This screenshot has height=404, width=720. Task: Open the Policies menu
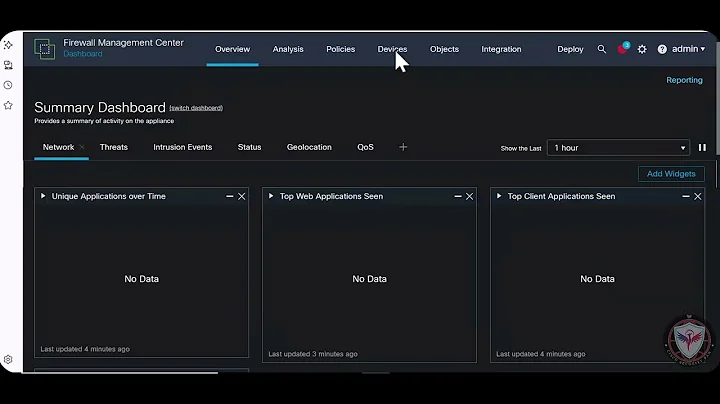coord(340,49)
